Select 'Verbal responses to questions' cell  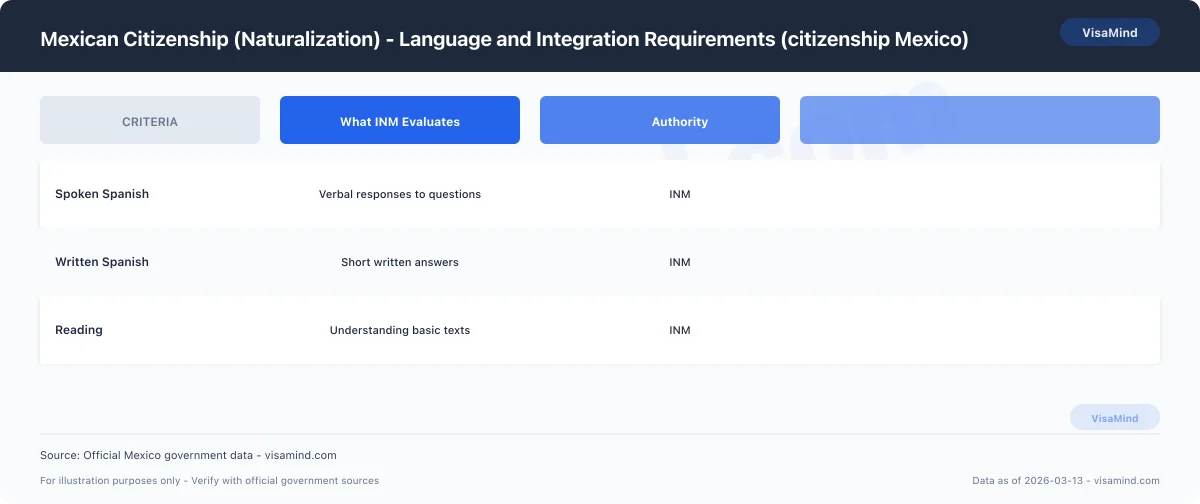400,194
